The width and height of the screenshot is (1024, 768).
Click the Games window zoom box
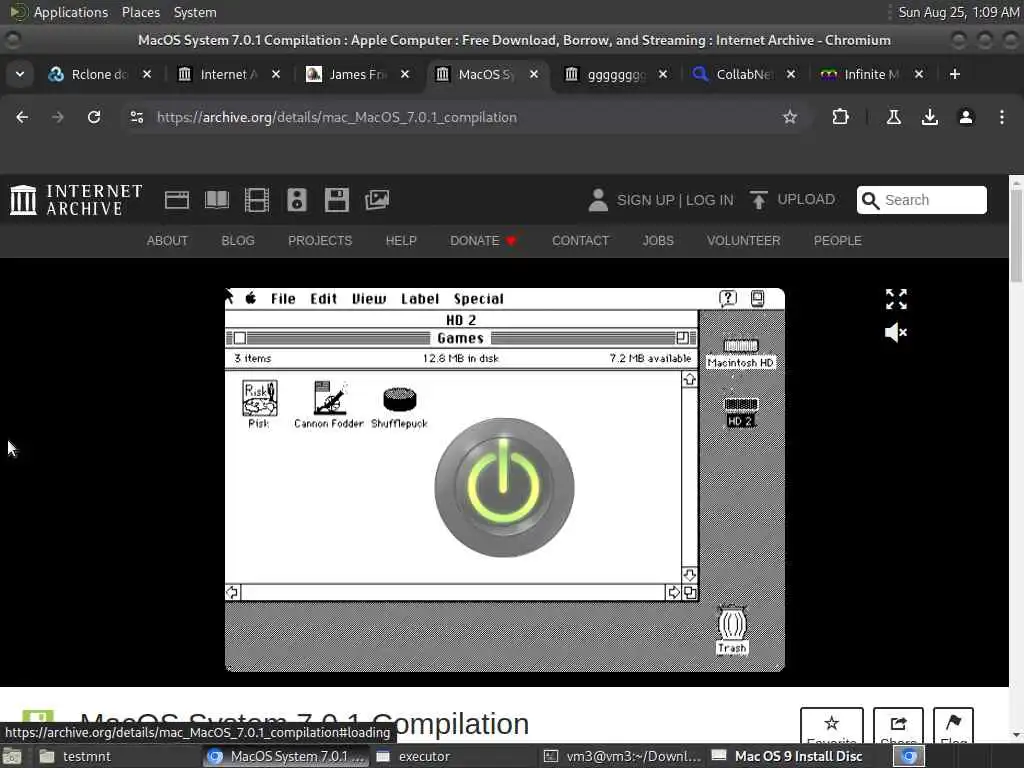(x=682, y=338)
